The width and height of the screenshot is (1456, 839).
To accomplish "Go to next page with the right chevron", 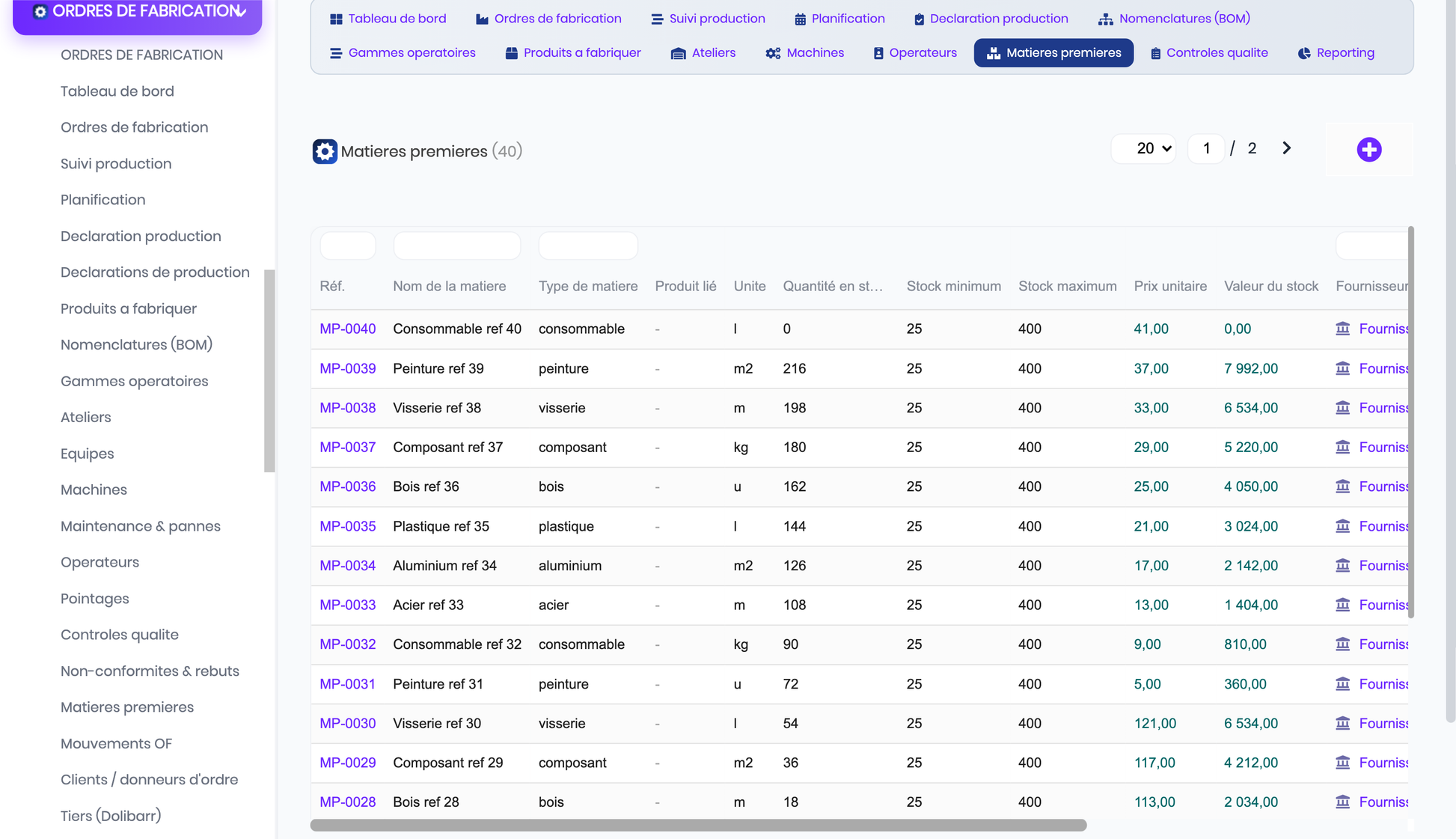I will click(1286, 148).
